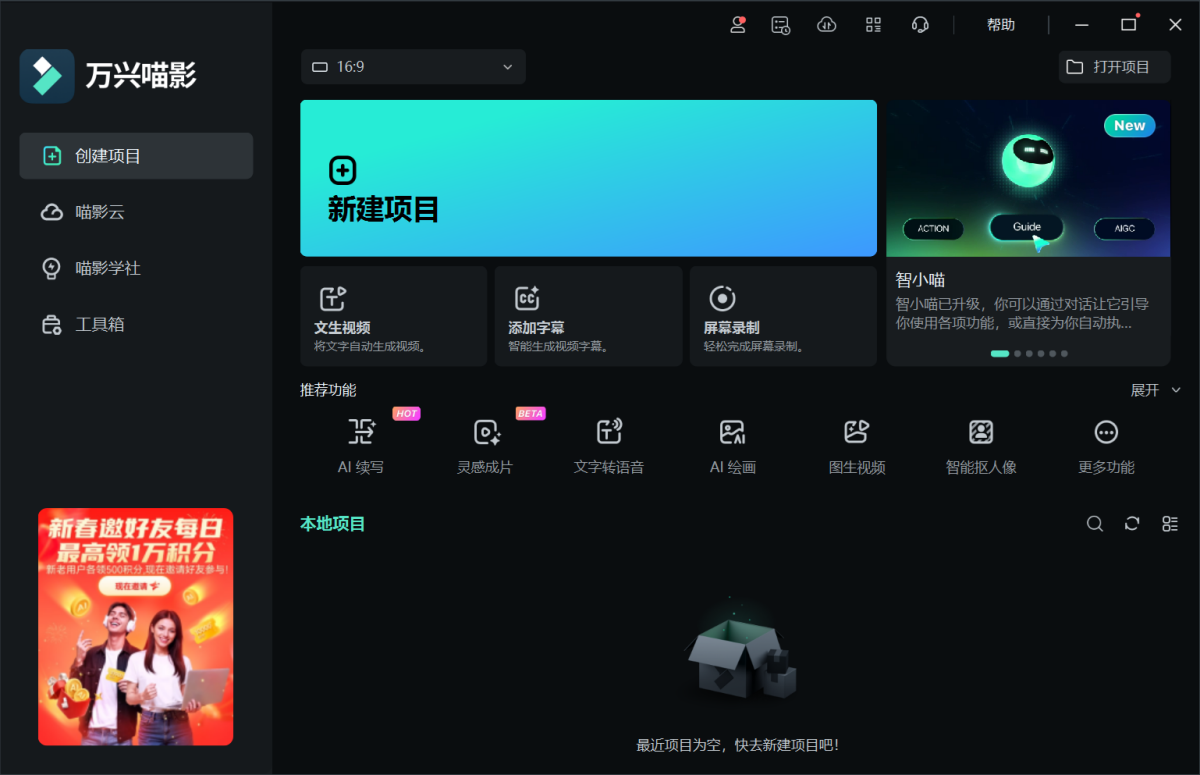Open the 文字转语音 tool
The image size is (1200, 775).
[x=609, y=432]
